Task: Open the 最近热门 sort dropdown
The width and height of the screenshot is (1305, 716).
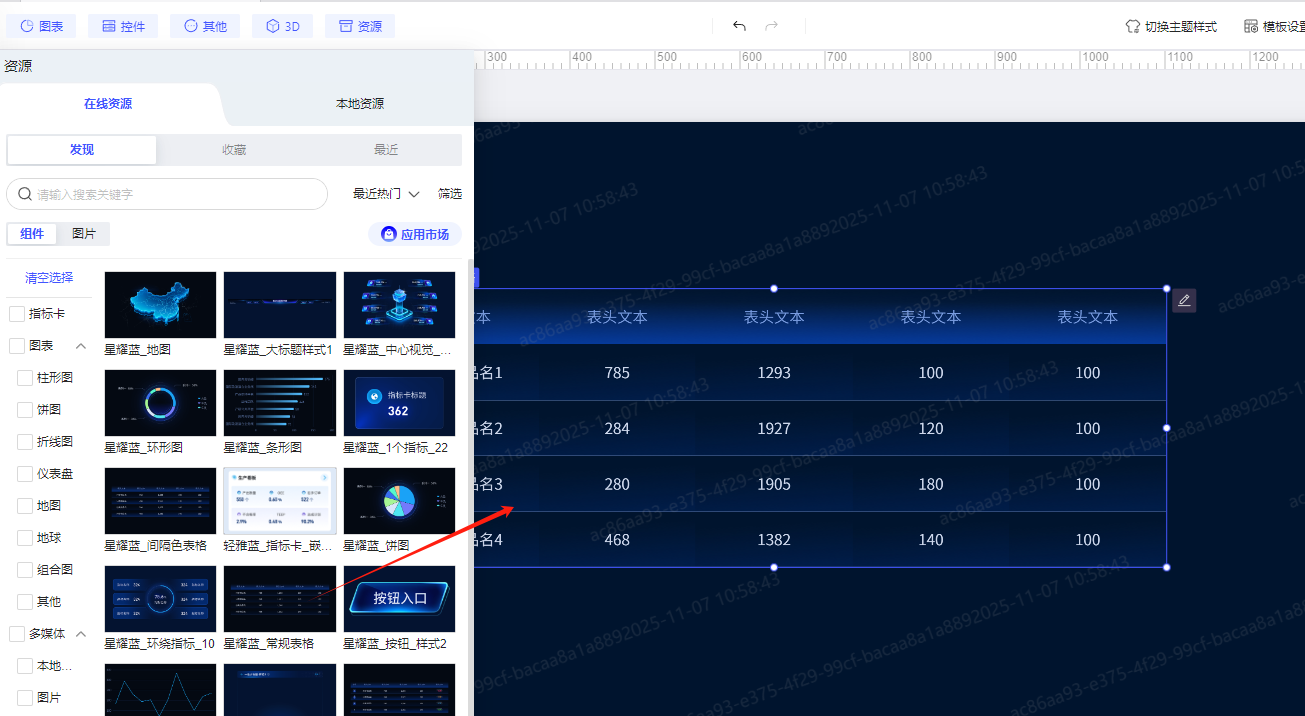Action: (386, 194)
